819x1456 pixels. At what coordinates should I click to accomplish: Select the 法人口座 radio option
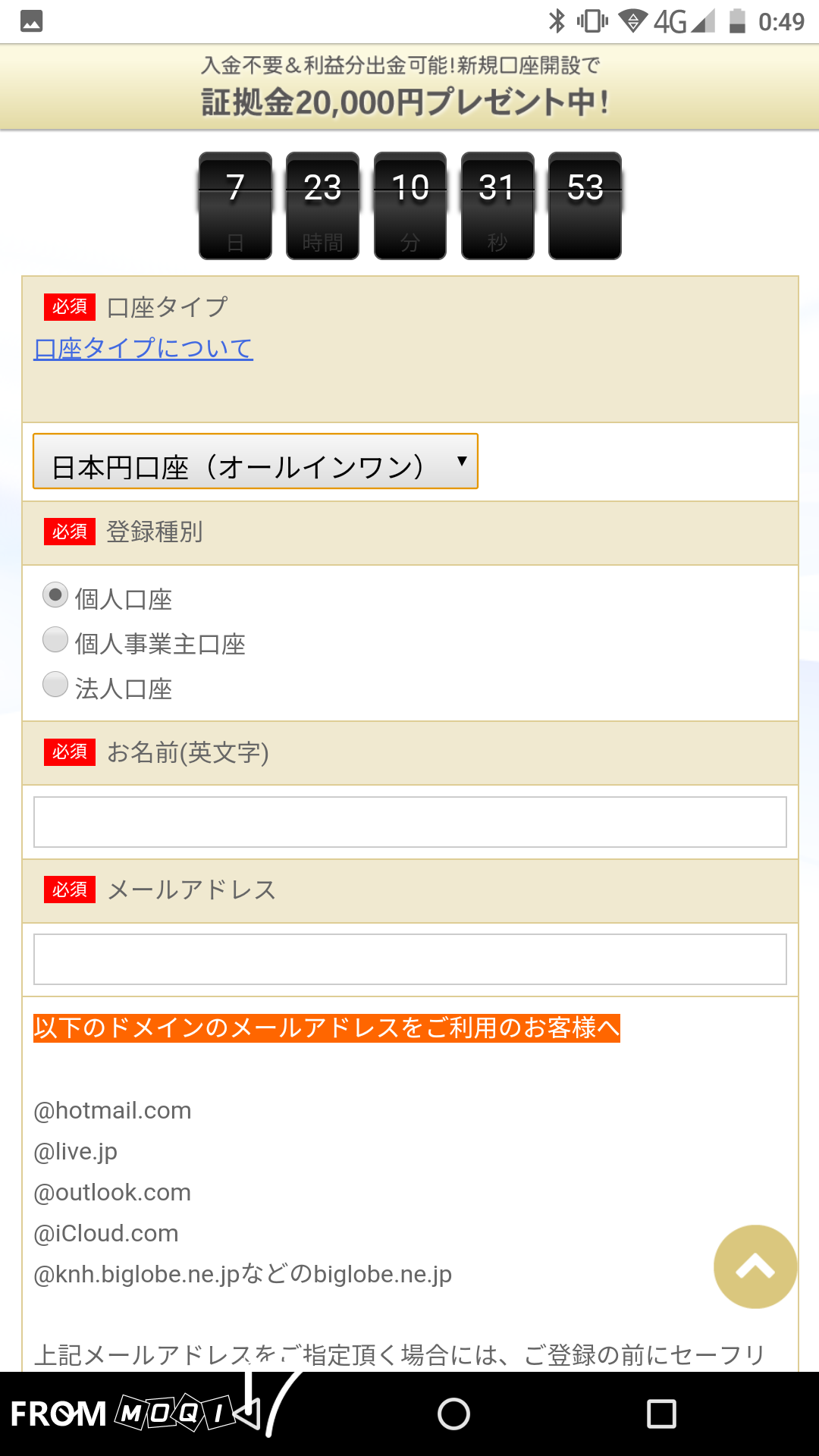55,685
